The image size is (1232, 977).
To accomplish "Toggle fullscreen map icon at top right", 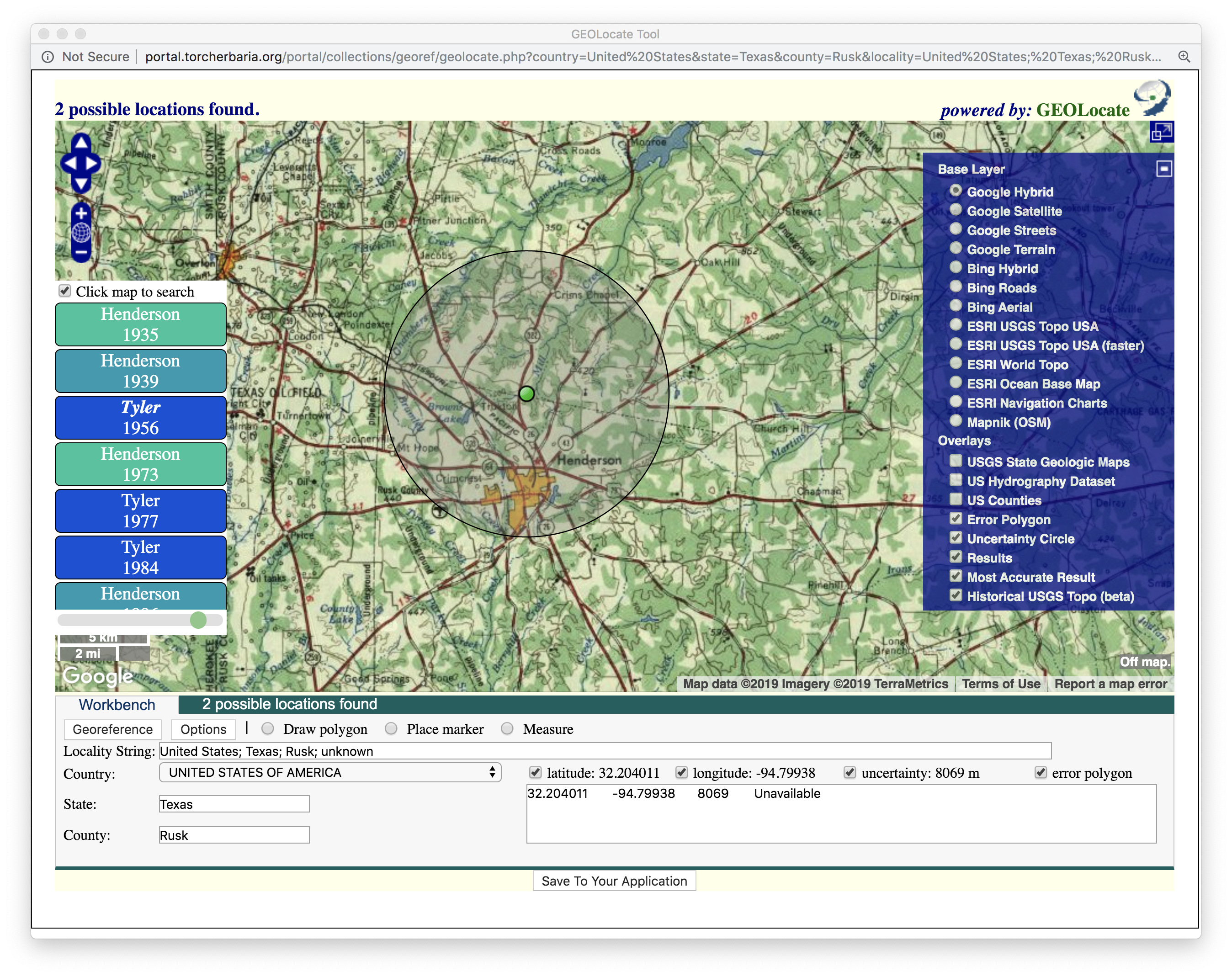I will 1161,132.
